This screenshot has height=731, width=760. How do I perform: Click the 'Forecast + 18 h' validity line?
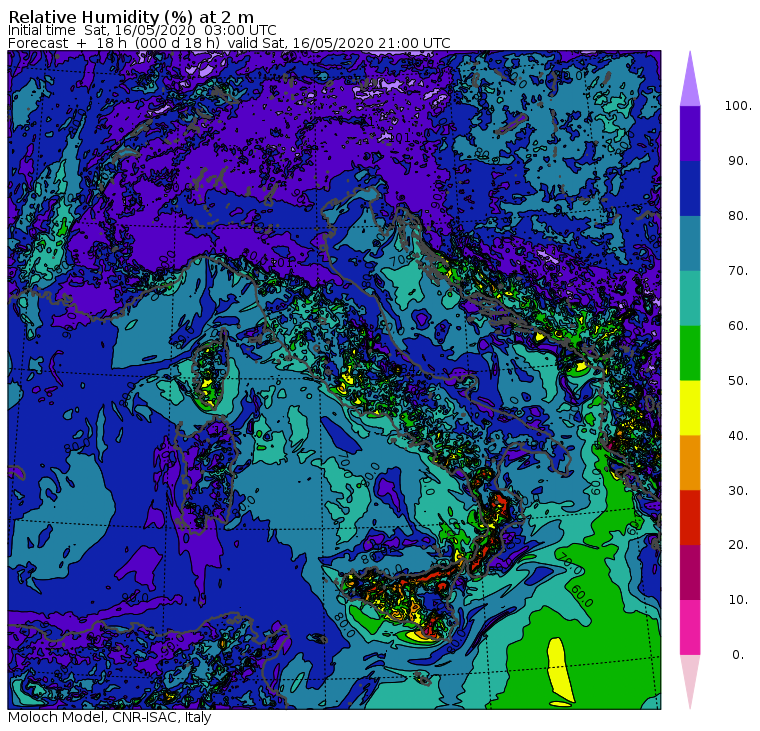point(229,43)
